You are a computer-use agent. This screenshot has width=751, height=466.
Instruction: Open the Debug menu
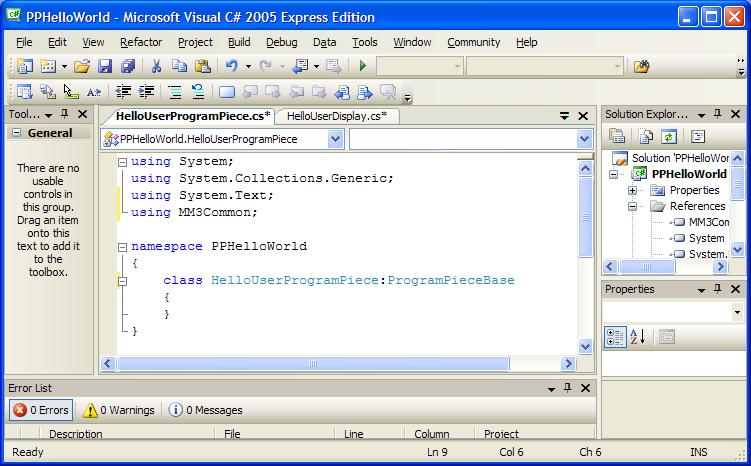[x=282, y=42]
